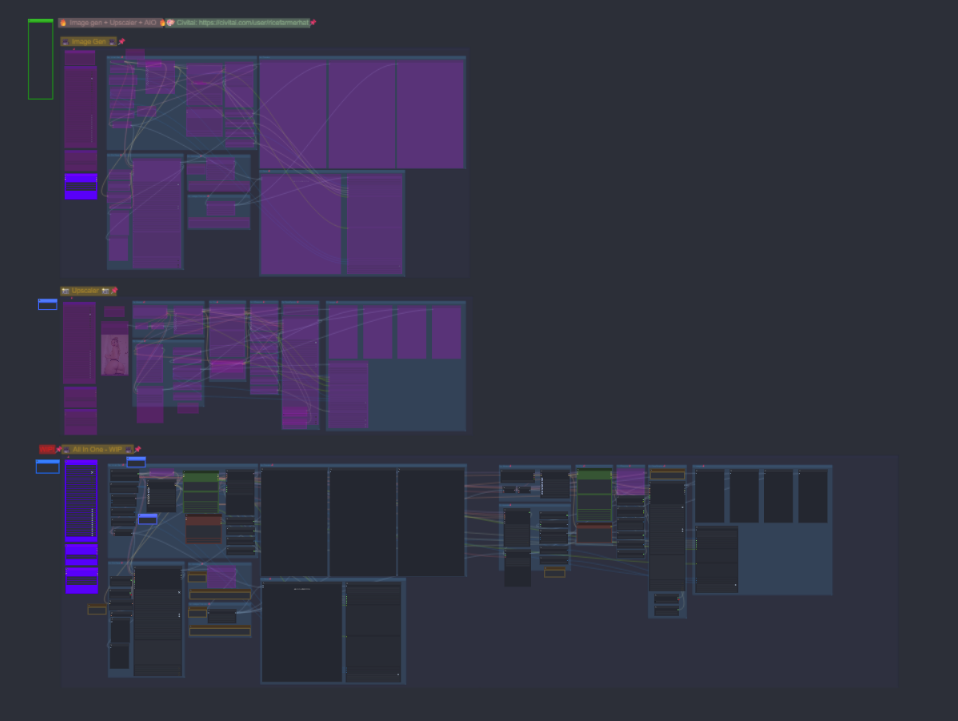Click the pin icon after the Civitai link
This screenshot has width=958, height=721.
[313, 23]
